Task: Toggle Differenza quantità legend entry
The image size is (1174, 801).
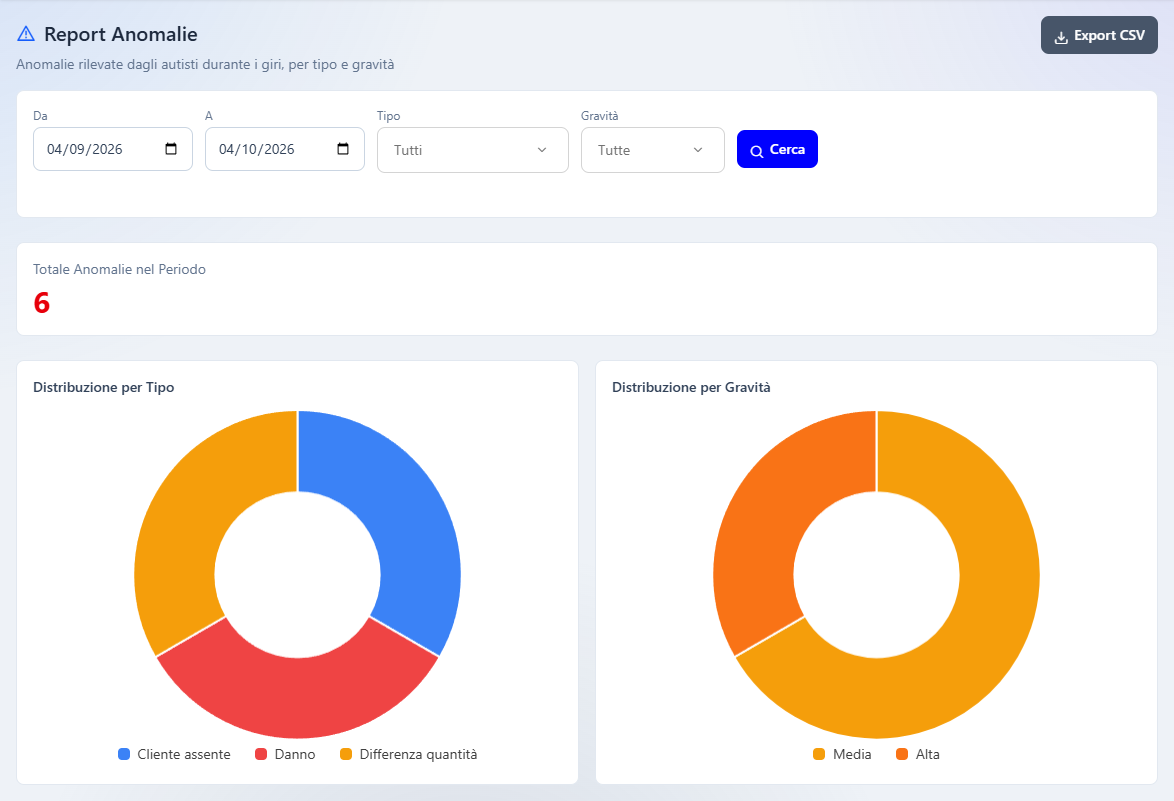Action: pos(408,754)
